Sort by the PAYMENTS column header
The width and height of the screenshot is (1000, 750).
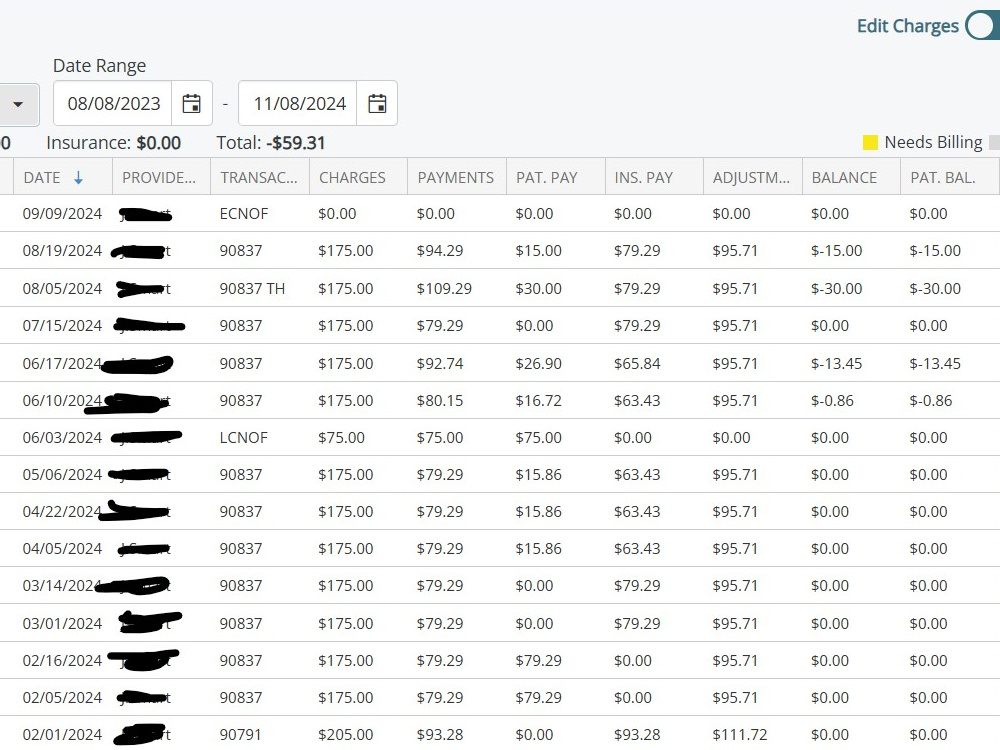click(x=455, y=178)
